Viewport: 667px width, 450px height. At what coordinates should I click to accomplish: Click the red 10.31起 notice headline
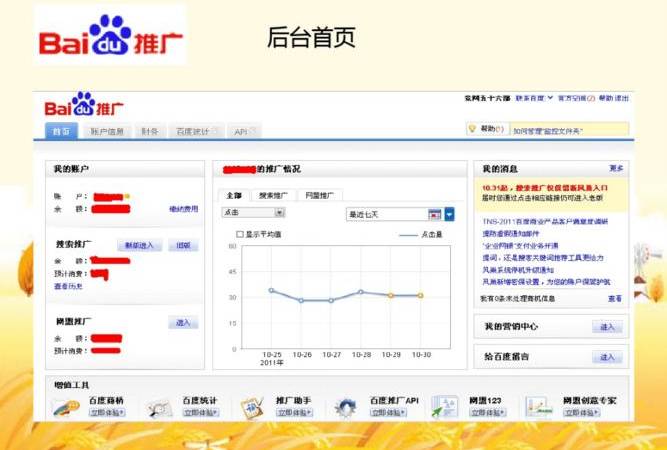[x=545, y=188]
